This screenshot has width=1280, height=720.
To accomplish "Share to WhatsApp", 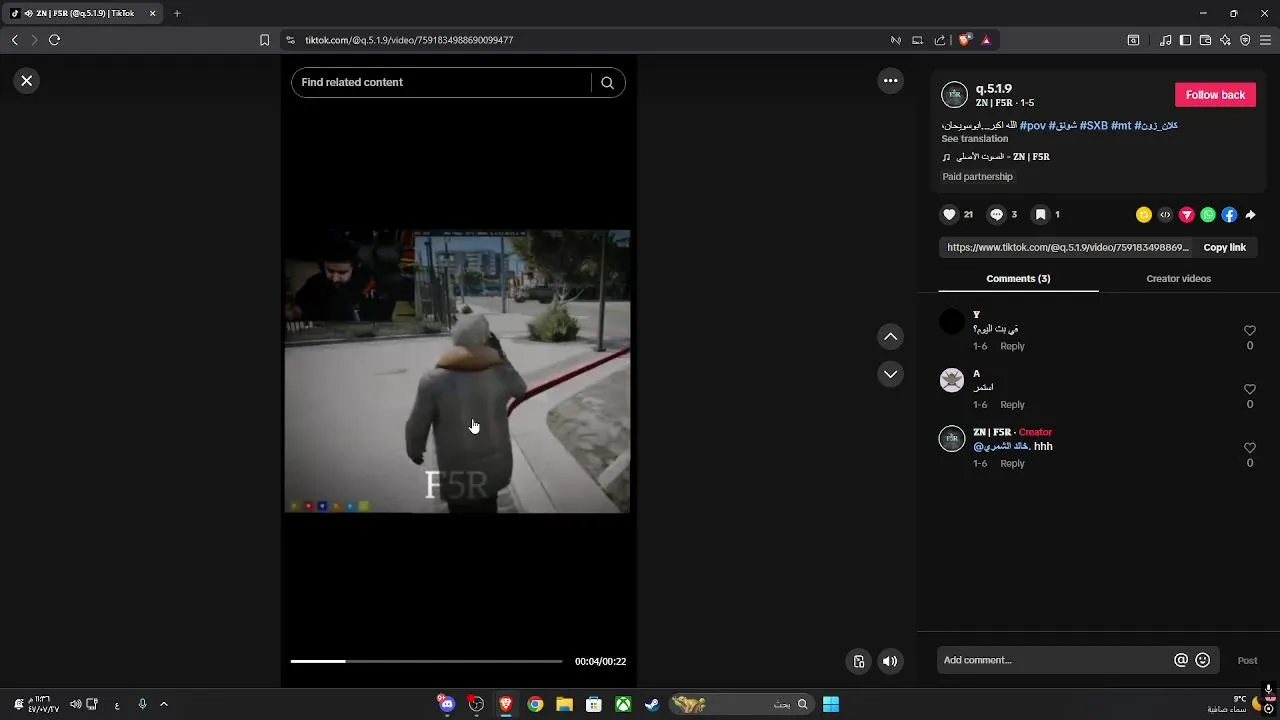I will coord(1208,215).
